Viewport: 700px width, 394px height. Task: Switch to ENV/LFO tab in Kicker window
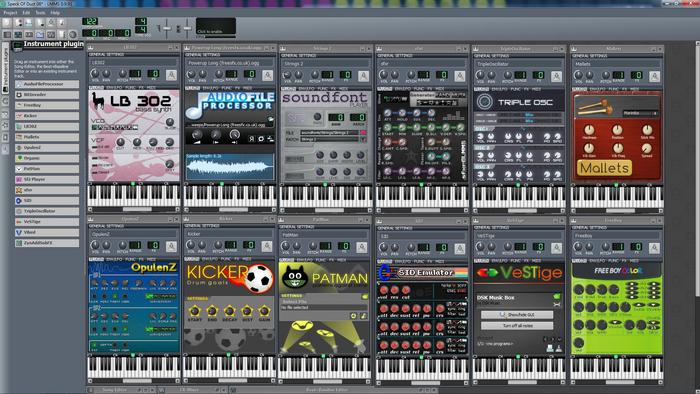(209, 259)
